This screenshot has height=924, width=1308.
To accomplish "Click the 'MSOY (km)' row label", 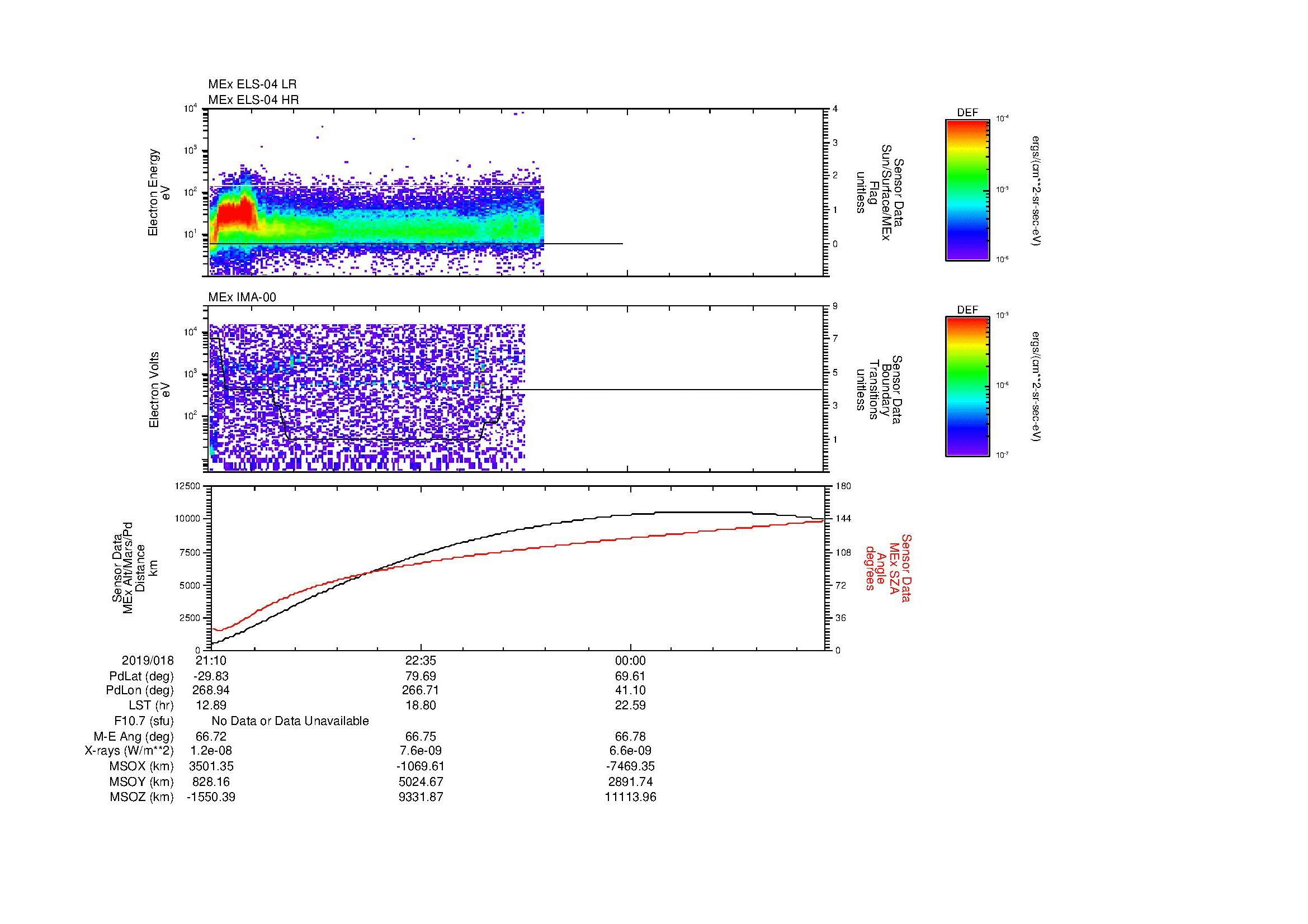I will point(141,781).
